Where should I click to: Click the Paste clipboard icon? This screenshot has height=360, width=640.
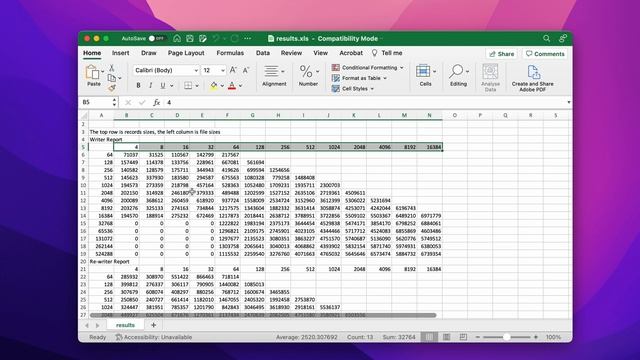(x=92, y=72)
